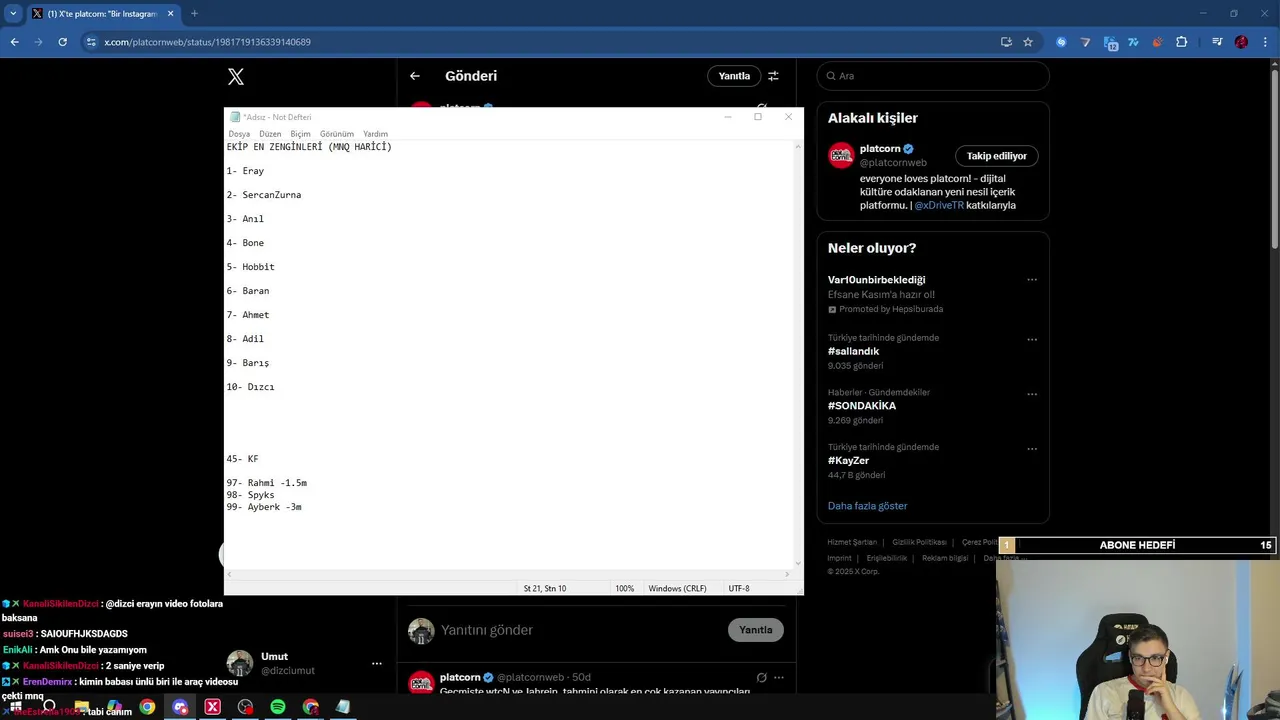Open more options for #KayZer trend
This screenshot has width=1280, height=720.
coord(1032,449)
